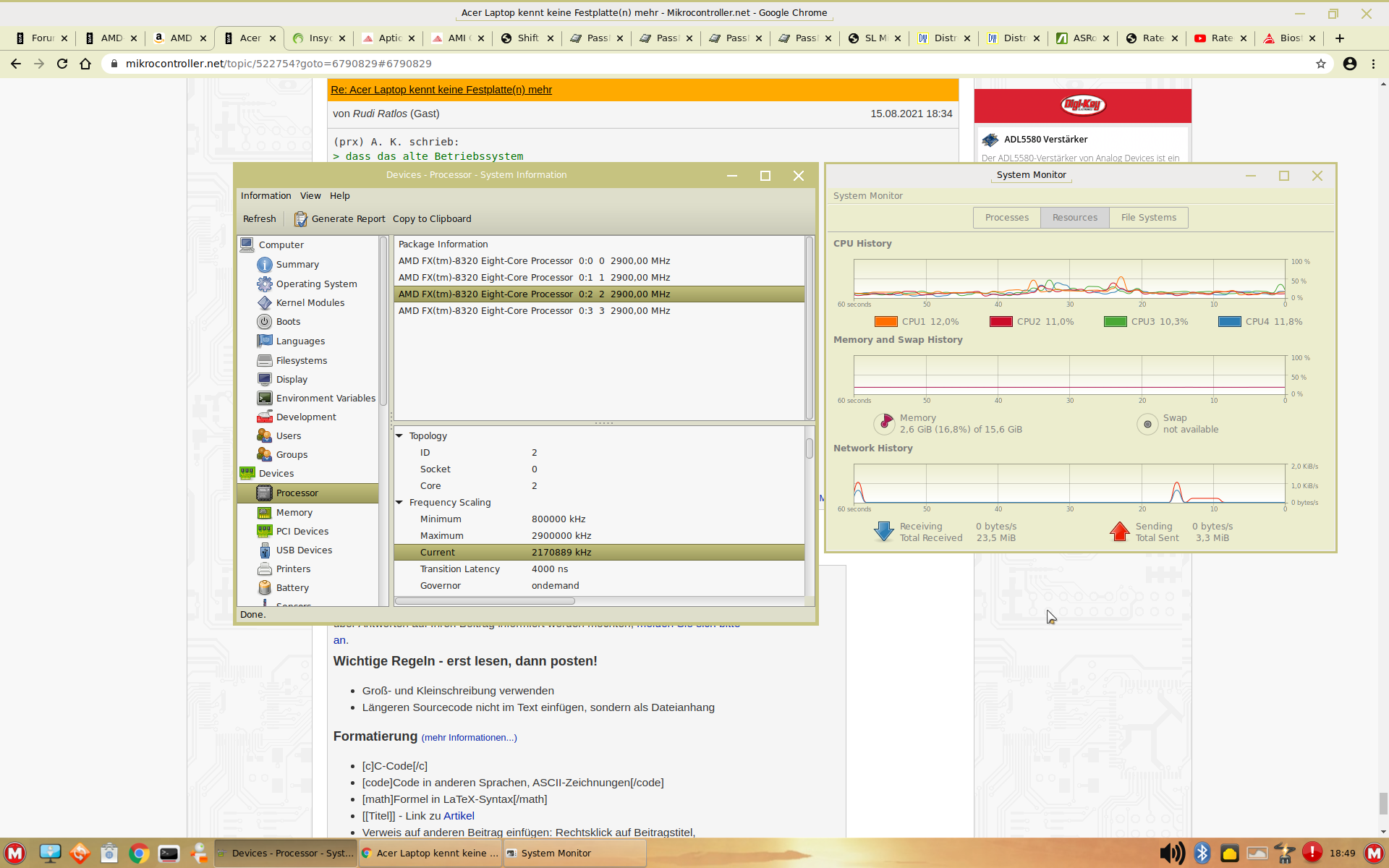Select the Users entry in sidebar

(x=288, y=436)
